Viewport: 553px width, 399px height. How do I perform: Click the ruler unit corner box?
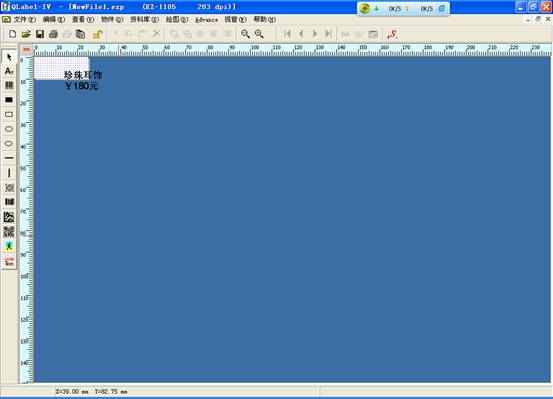(x=26, y=50)
